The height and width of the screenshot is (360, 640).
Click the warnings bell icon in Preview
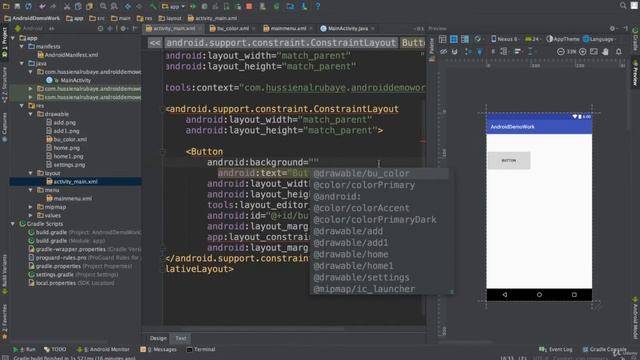[x=619, y=51]
